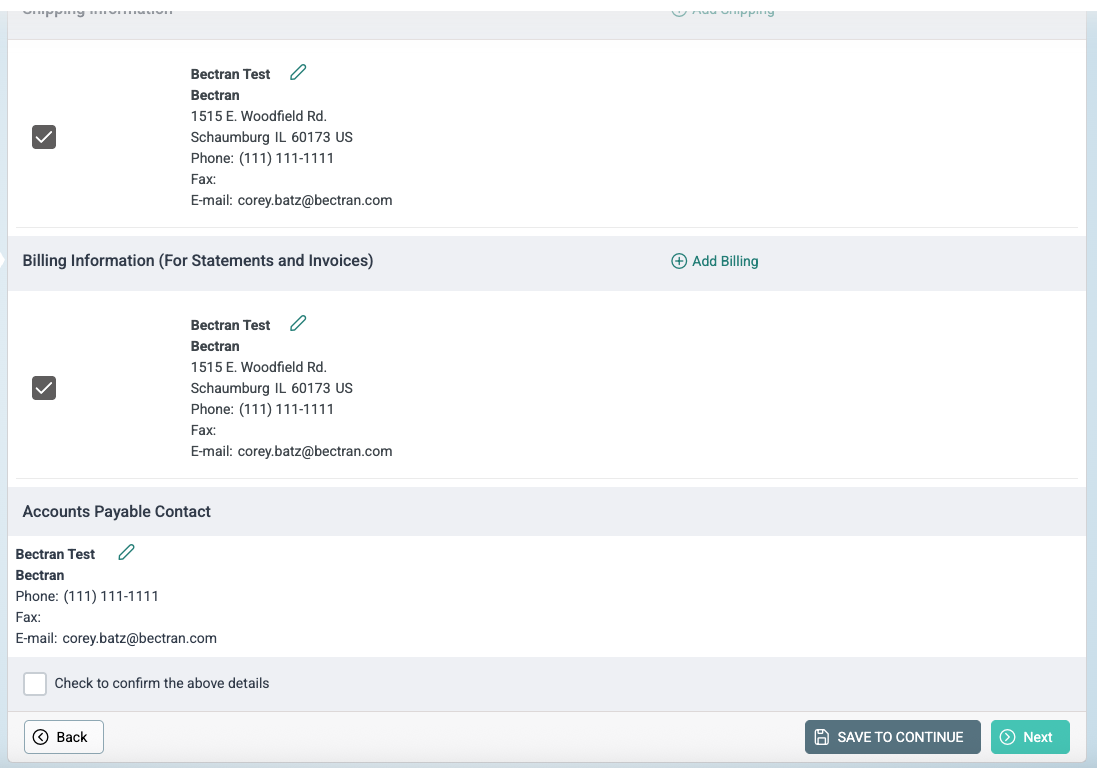The image size is (1097, 768).
Task: Click shipping street 1515 E. Woodfield Rd.
Action: coord(259,116)
